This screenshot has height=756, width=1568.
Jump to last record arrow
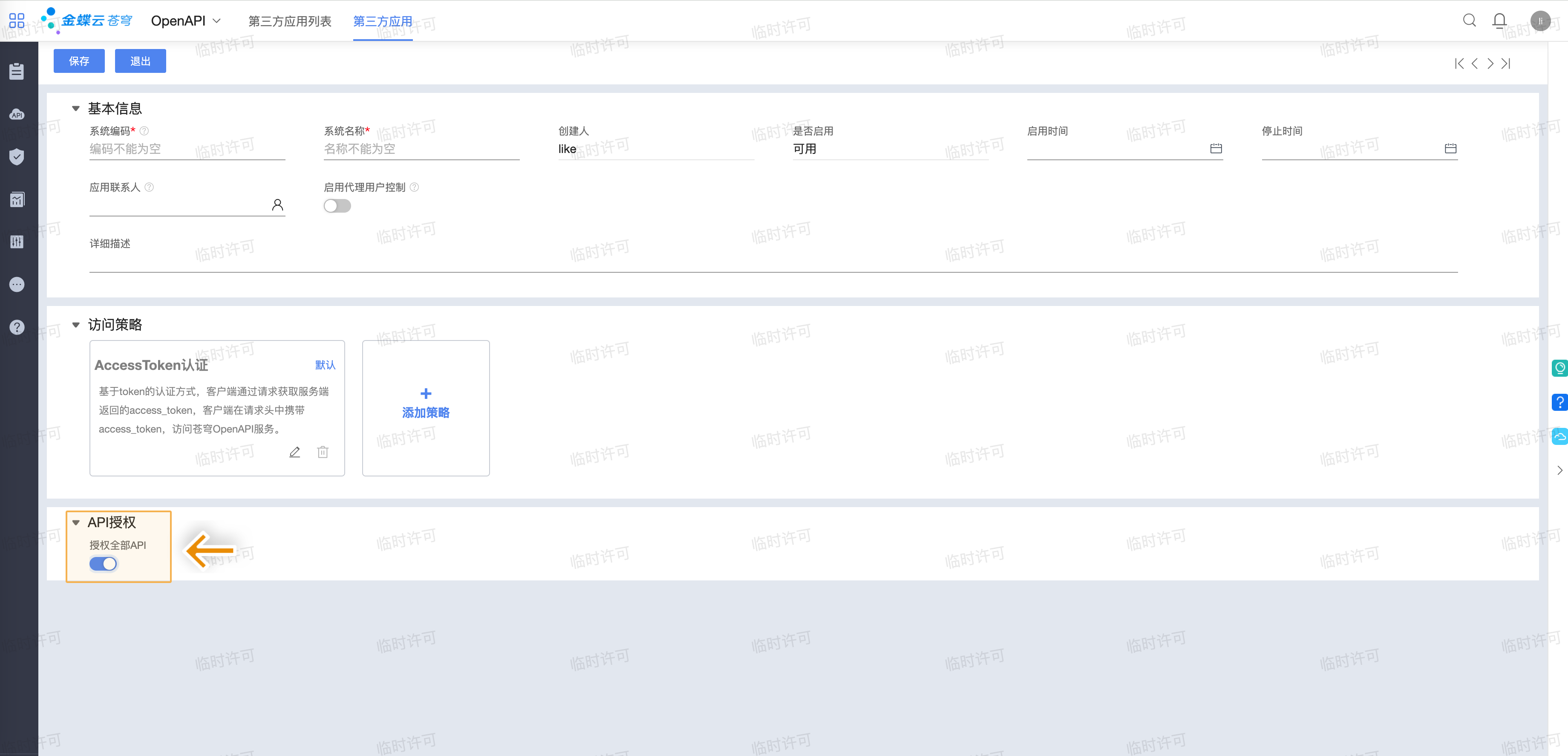click(x=1506, y=63)
